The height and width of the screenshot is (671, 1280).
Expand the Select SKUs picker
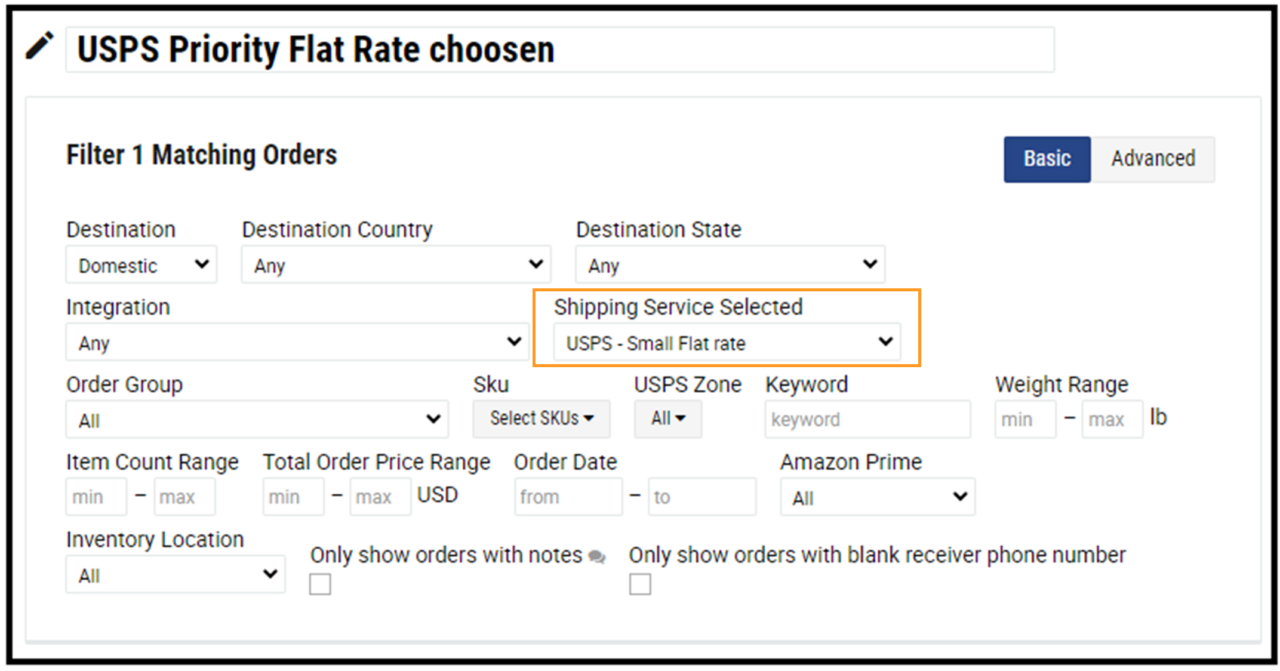[x=541, y=419]
